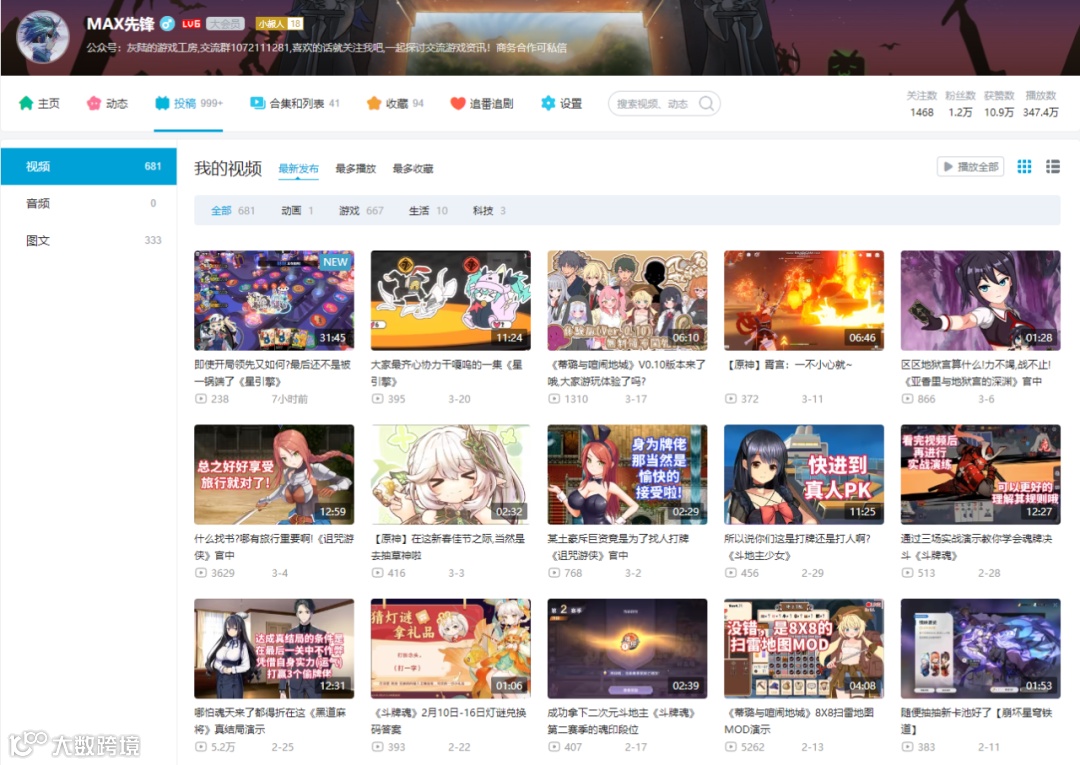The image size is (1080, 765).
Task: Click the 大会员 membership badge
Action: tap(225, 23)
